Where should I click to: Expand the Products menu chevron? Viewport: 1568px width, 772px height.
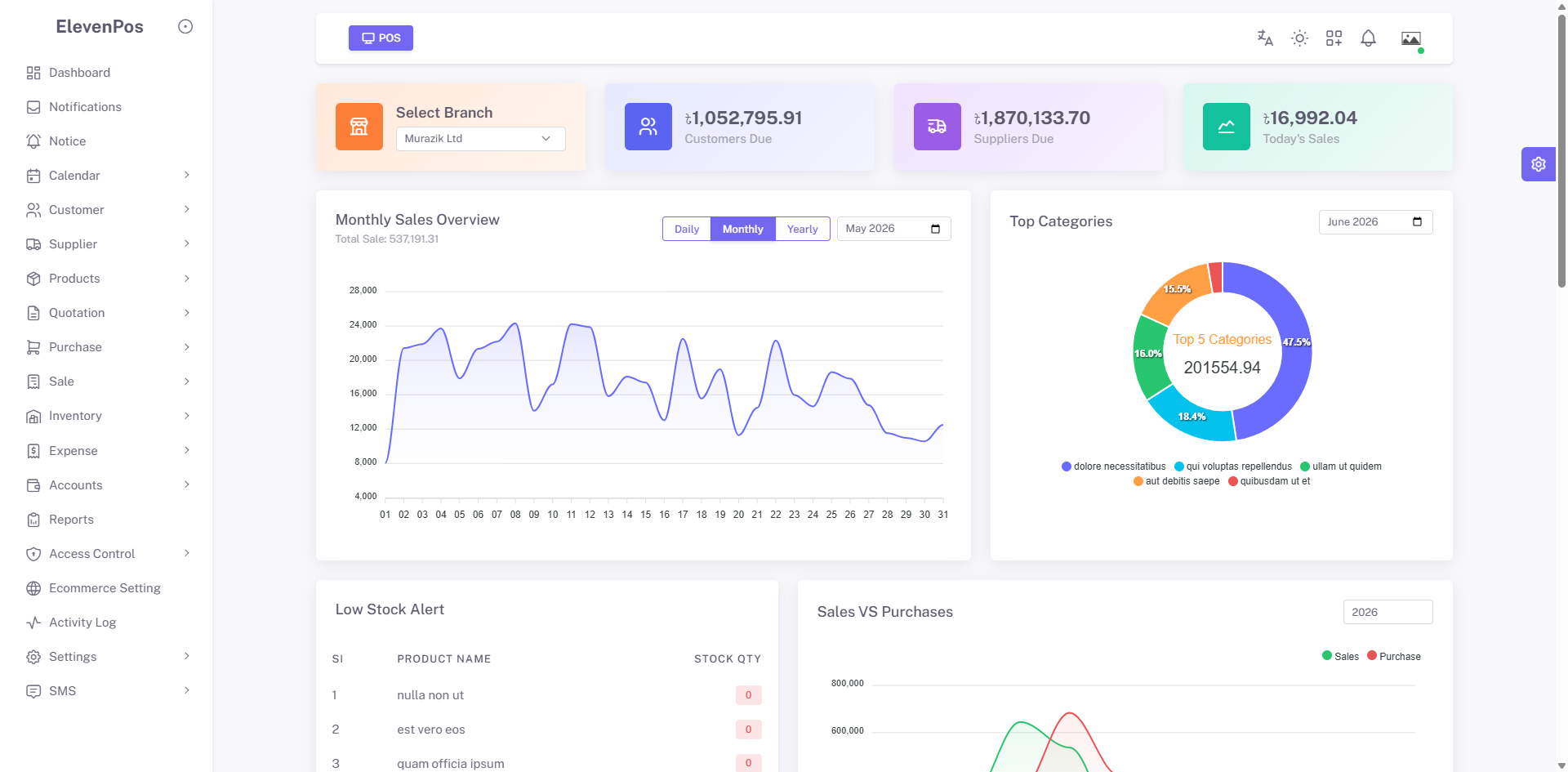tap(187, 279)
